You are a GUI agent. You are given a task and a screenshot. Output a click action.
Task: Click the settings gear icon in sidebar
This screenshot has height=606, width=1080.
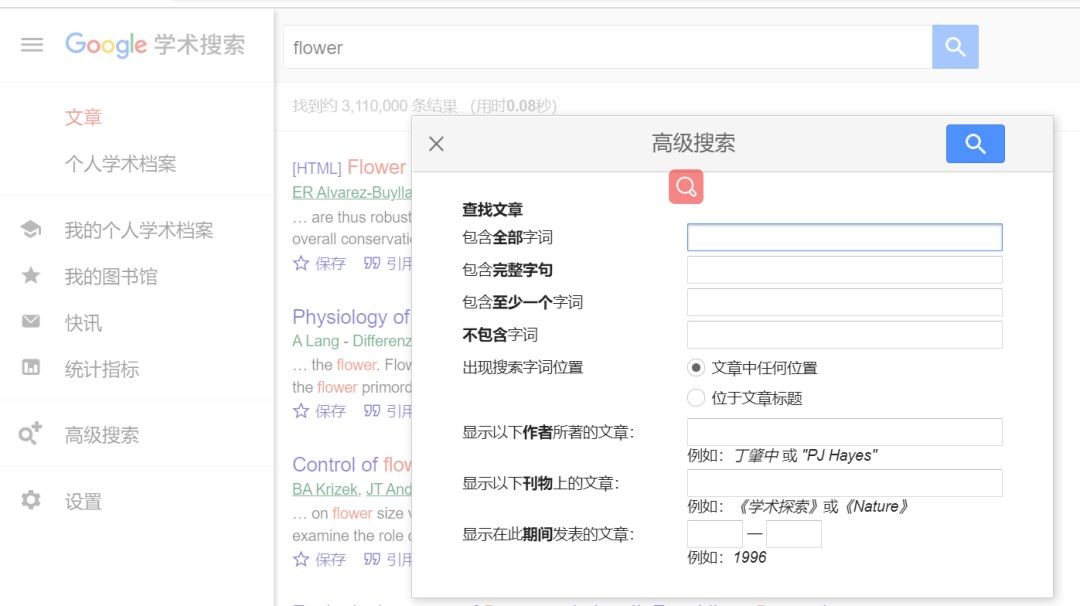pos(31,500)
